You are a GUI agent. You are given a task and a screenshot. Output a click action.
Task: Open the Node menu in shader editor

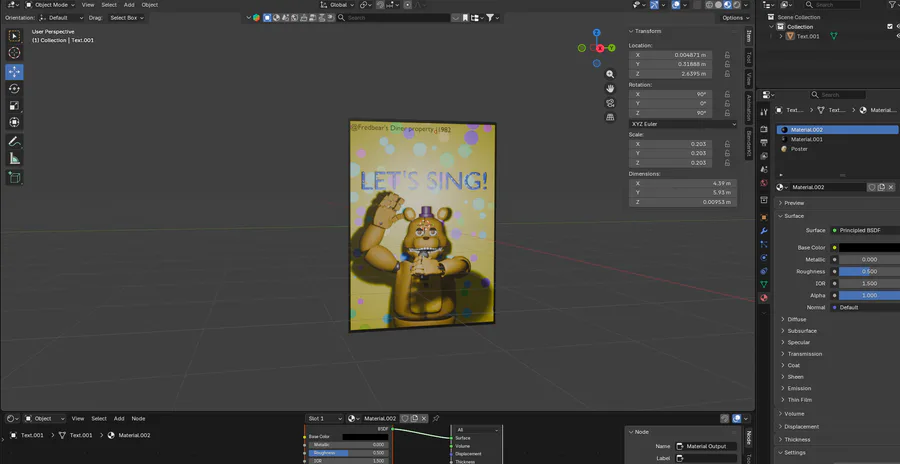(x=138, y=419)
